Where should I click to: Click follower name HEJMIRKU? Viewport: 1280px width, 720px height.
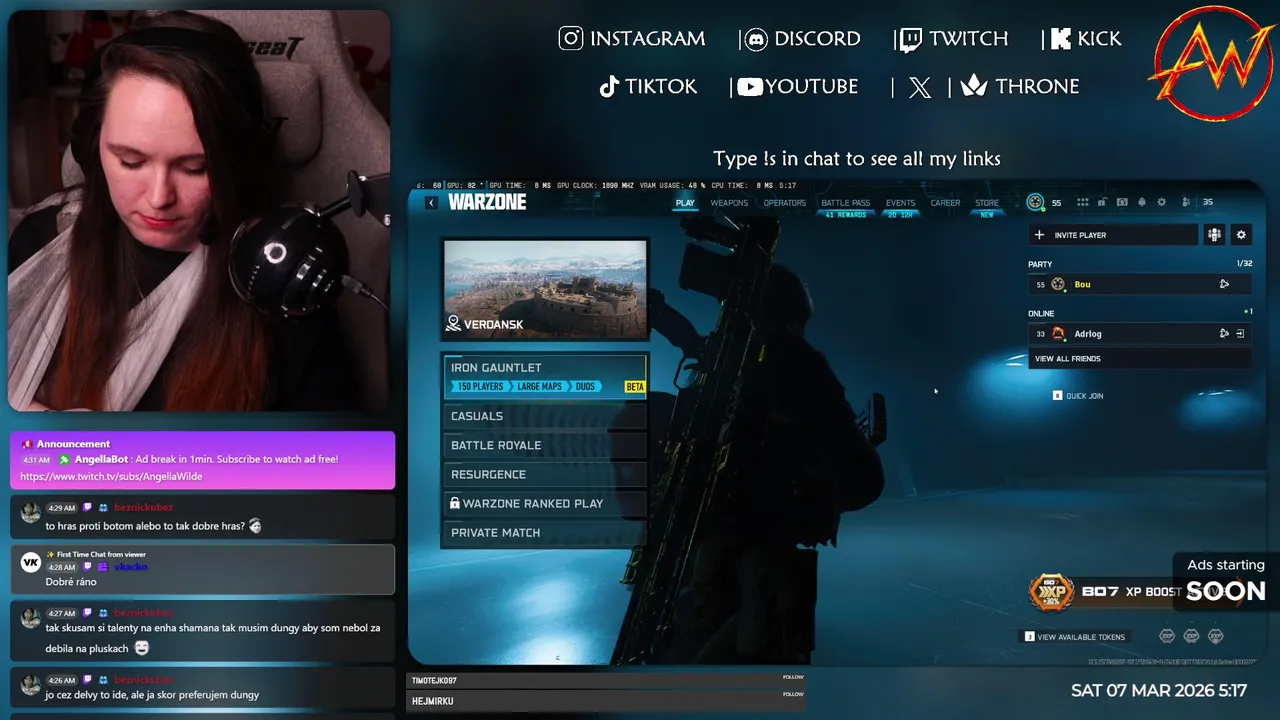point(432,701)
